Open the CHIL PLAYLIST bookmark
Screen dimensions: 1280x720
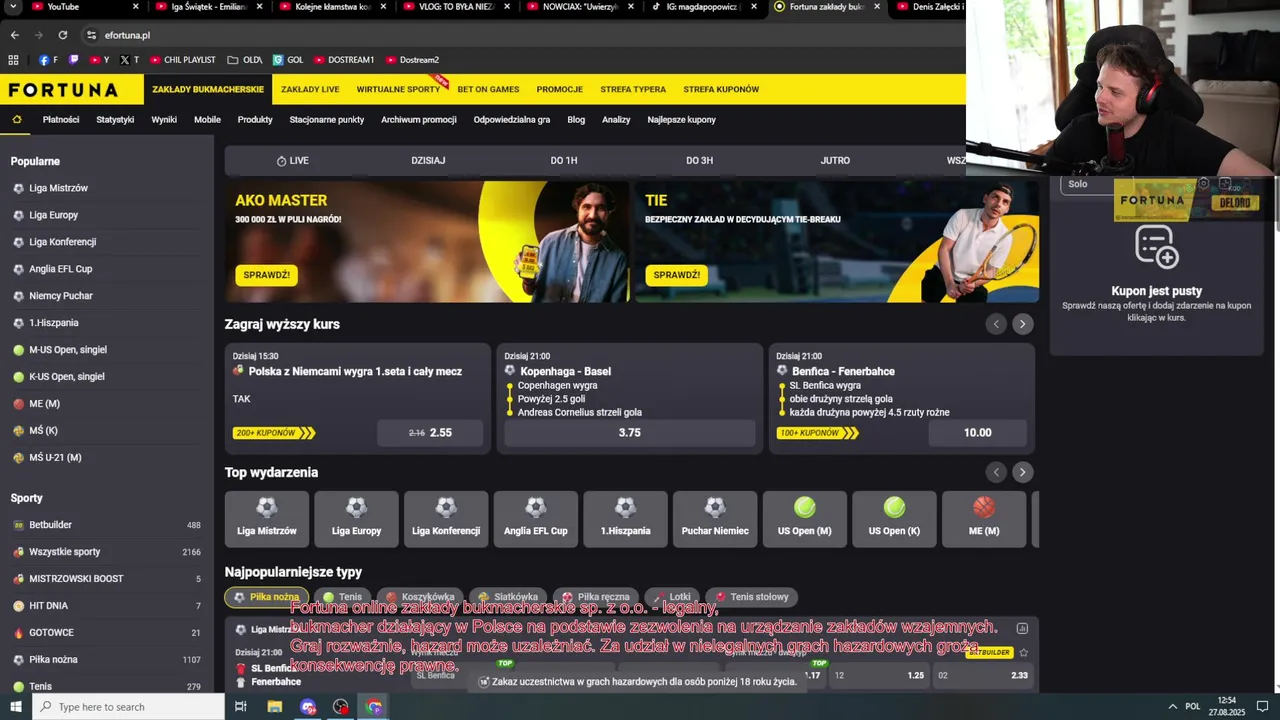coord(183,60)
